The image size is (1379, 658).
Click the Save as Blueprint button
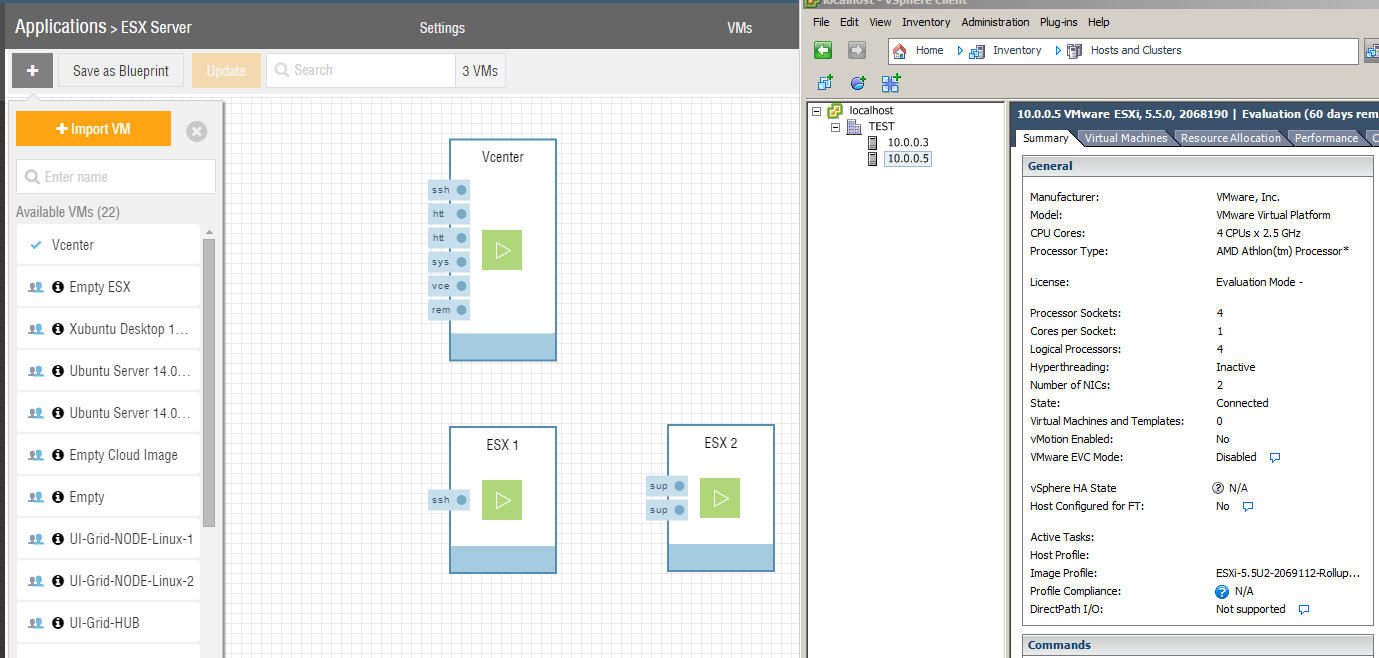pos(121,71)
